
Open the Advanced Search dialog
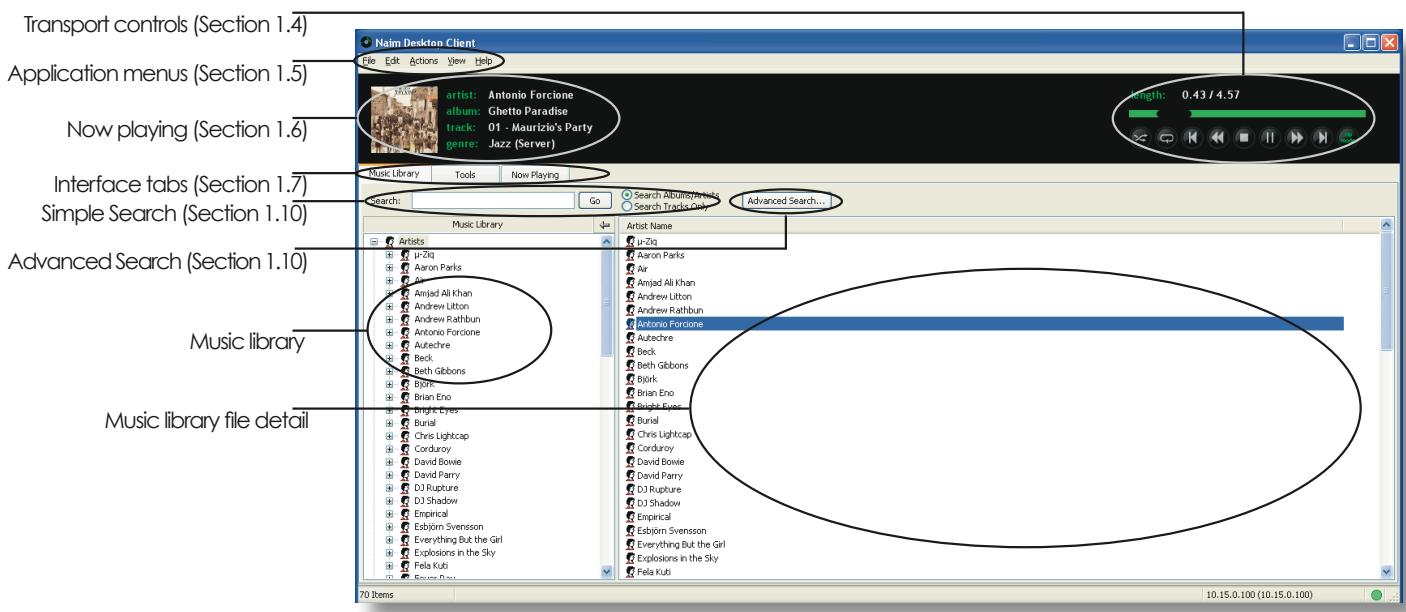(x=786, y=201)
